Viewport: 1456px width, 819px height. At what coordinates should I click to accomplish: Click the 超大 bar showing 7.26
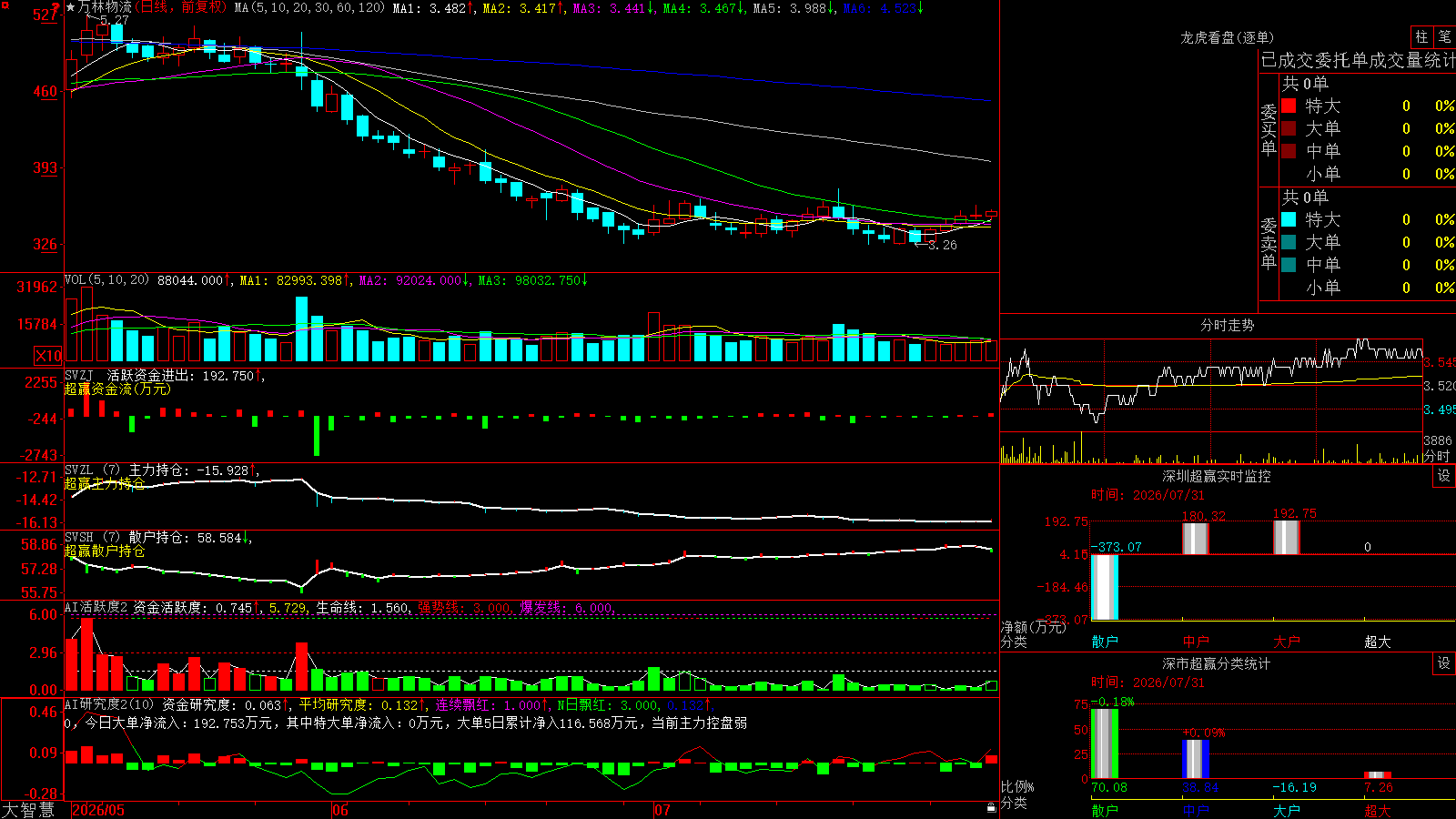(1378, 775)
